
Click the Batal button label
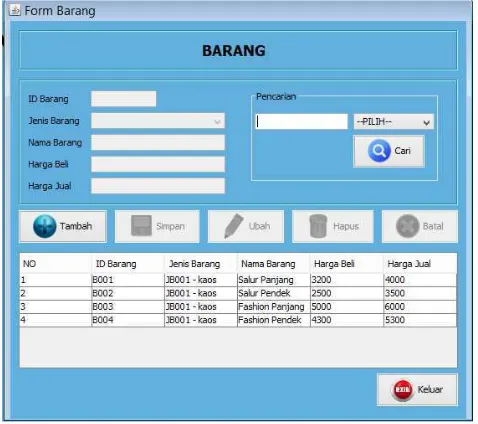pos(433,226)
